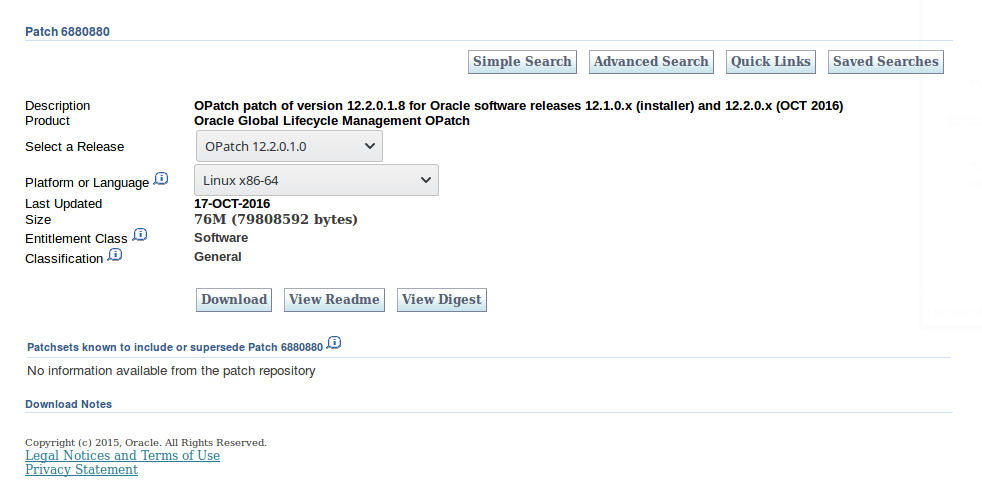Click the OPatch patch of version 12.2.0.1.8 description
The image size is (982, 494).
(519, 106)
